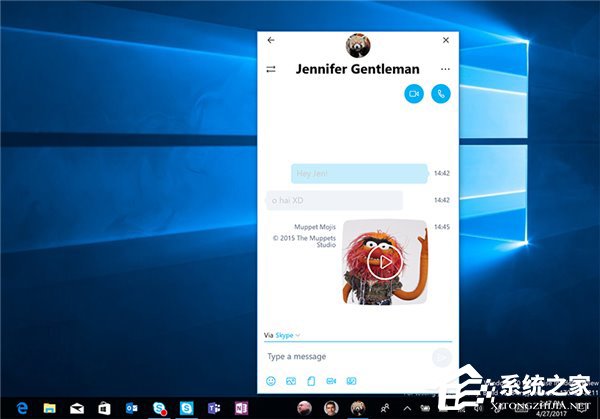Go back using the arrow in chat window

coord(271,40)
